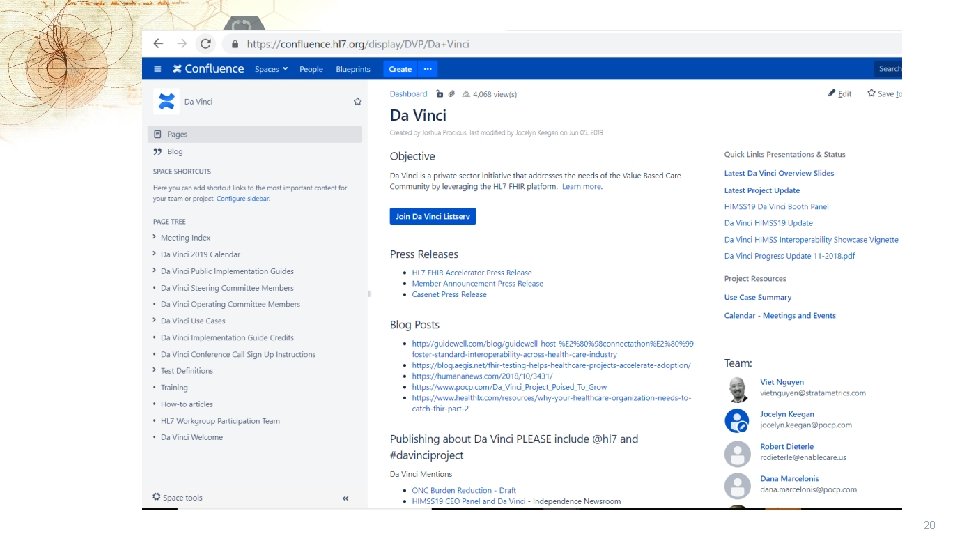
Task: Open the Casenet Press Release link
Action: [449, 294]
